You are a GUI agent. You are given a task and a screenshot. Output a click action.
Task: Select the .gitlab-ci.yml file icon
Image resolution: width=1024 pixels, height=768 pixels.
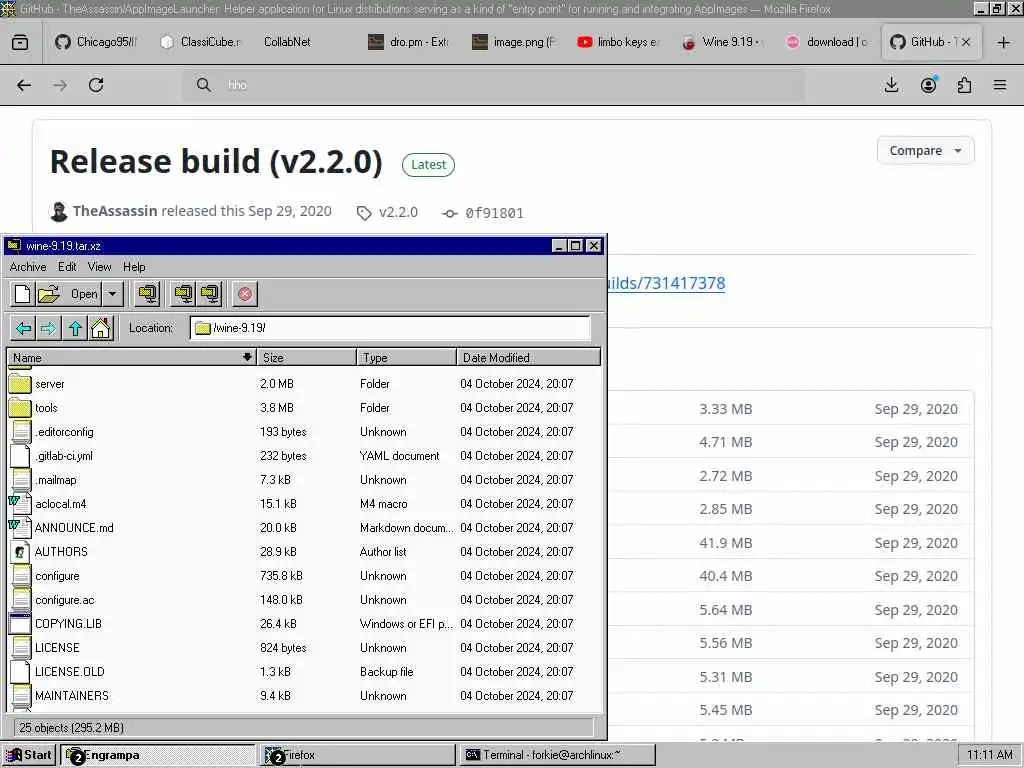(x=21, y=456)
